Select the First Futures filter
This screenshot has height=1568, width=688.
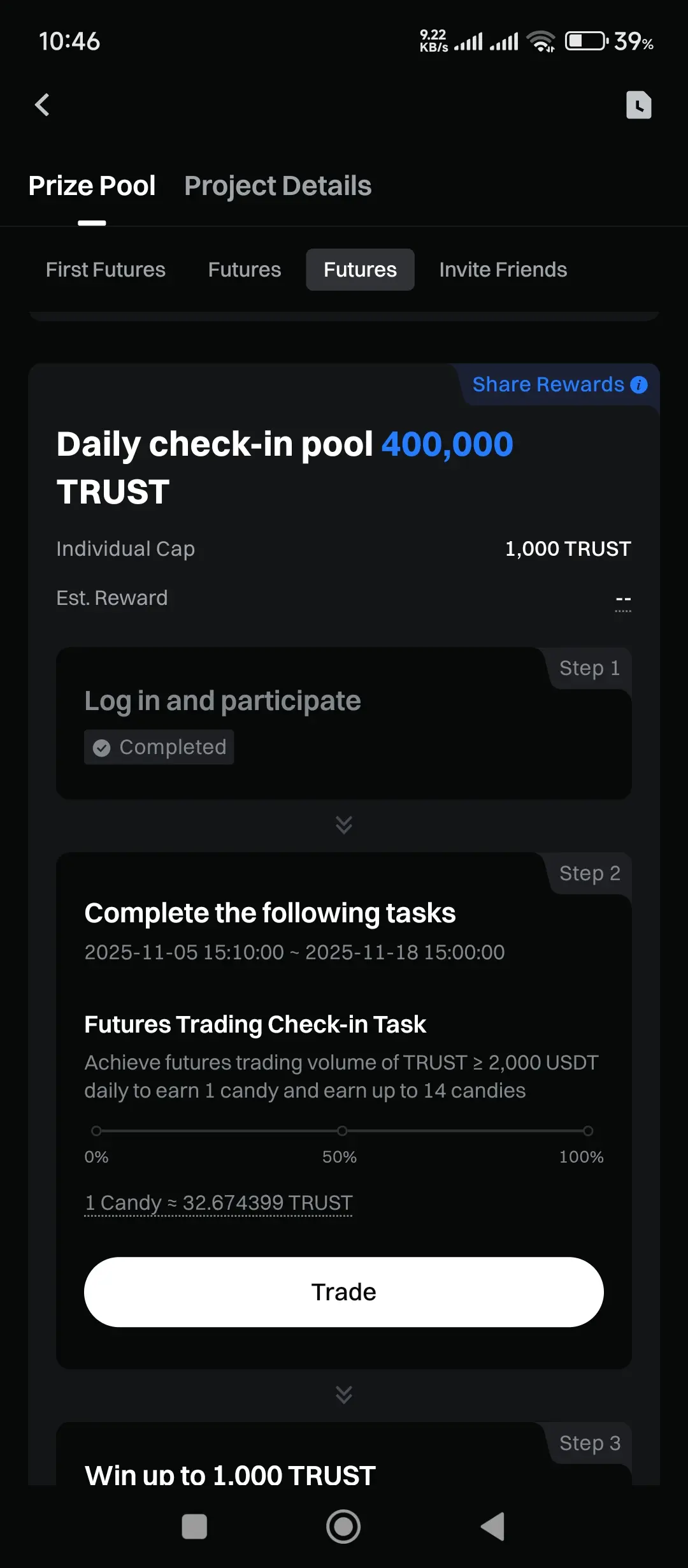pyautogui.click(x=106, y=270)
